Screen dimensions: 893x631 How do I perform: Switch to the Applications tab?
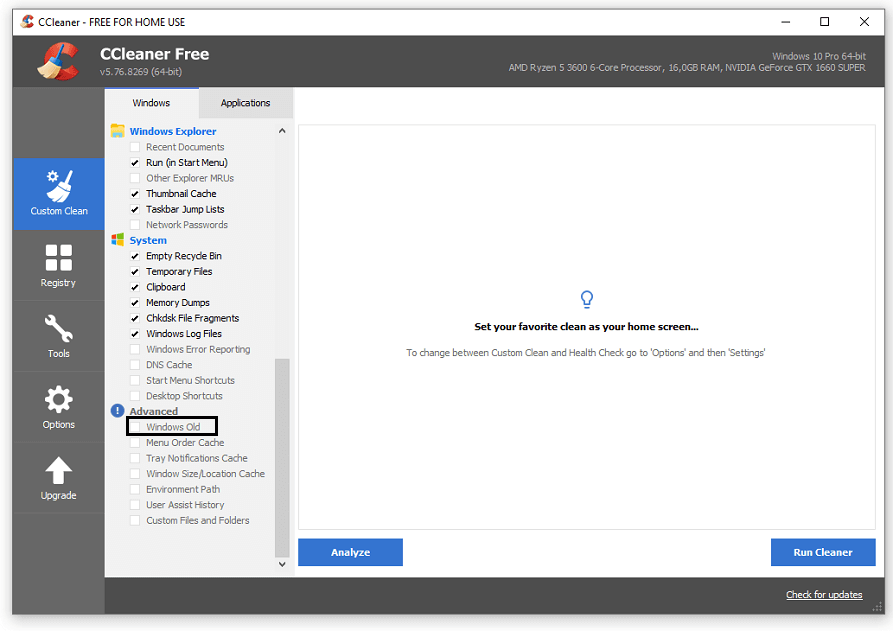pos(245,103)
